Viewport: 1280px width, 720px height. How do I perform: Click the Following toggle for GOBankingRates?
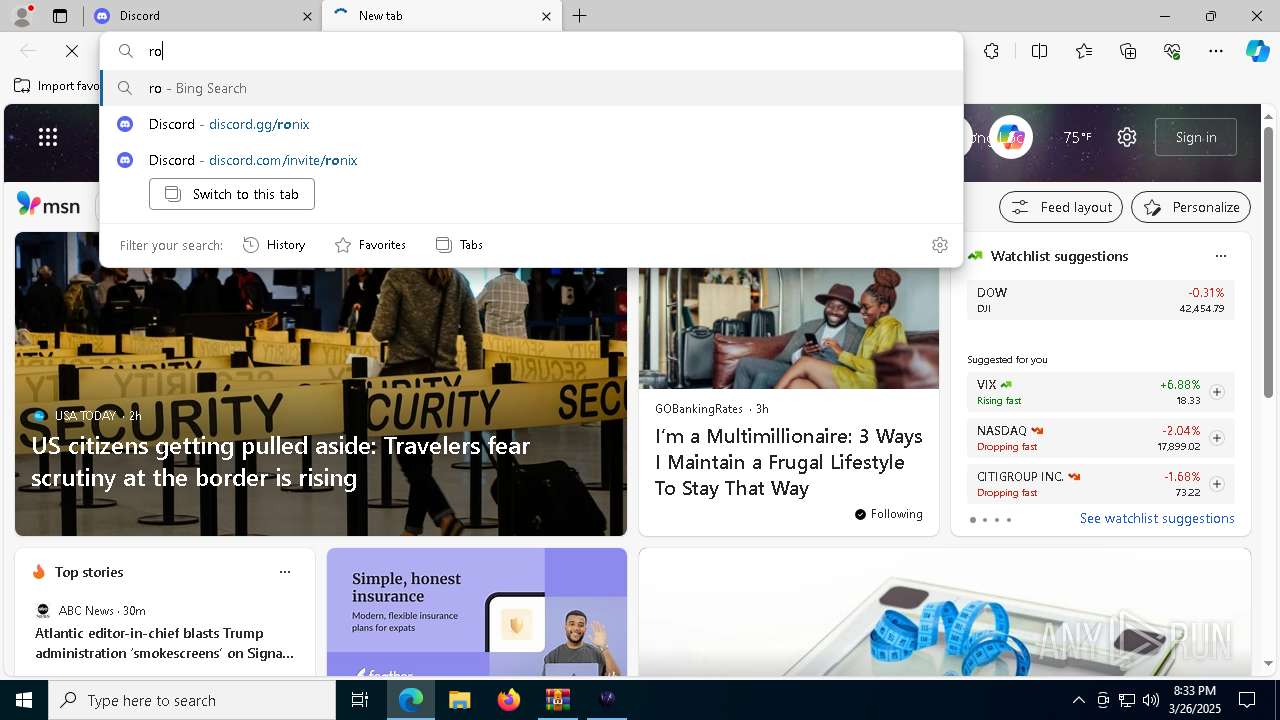click(888, 514)
